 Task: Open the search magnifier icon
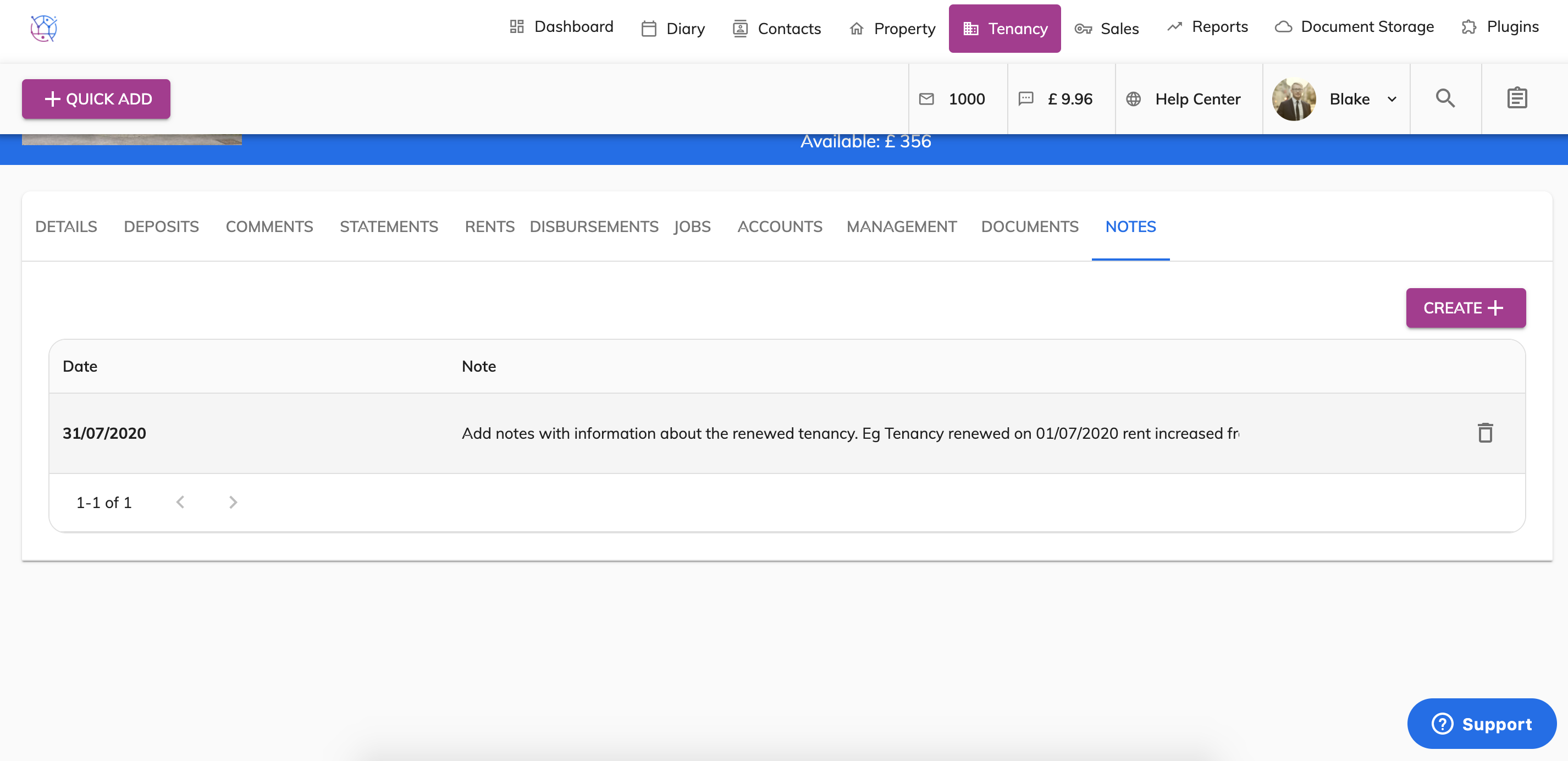pyautogui.click(x=1445, y=98)
